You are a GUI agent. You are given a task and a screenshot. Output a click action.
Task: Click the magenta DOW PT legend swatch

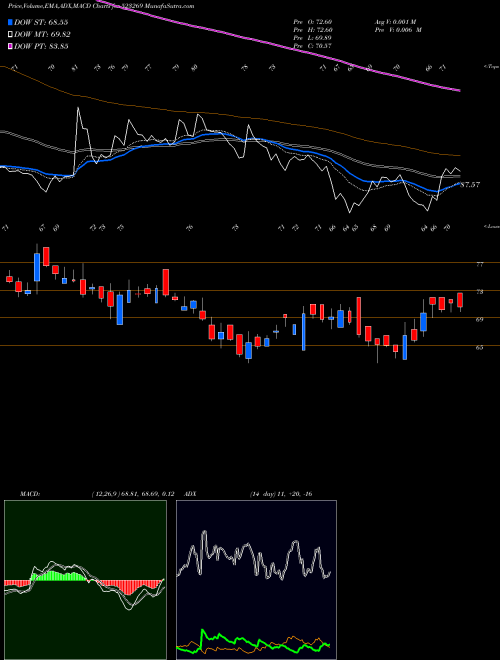[x=10, y=46]
